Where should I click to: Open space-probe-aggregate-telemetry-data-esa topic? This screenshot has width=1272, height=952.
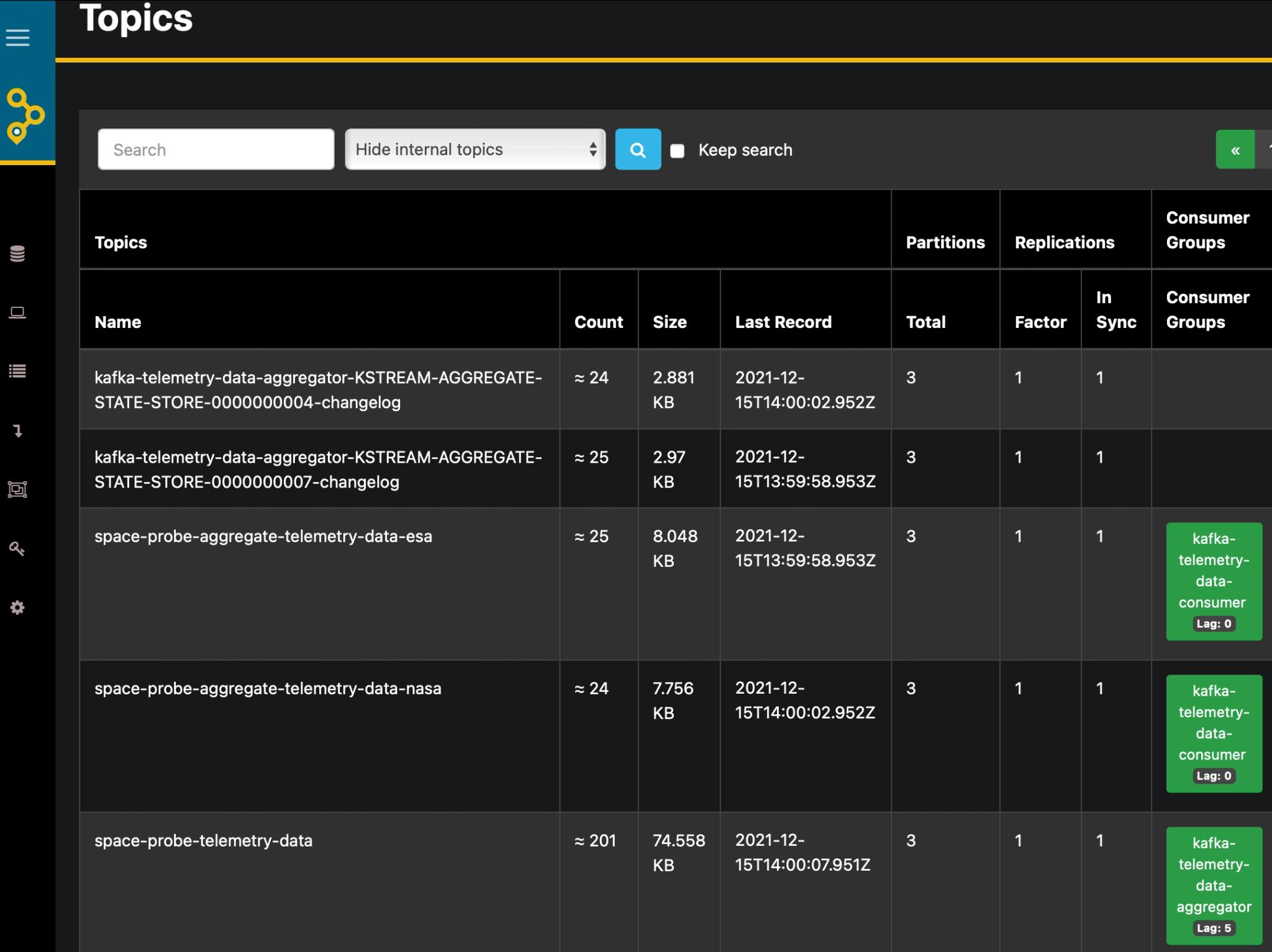pos(263,537)
